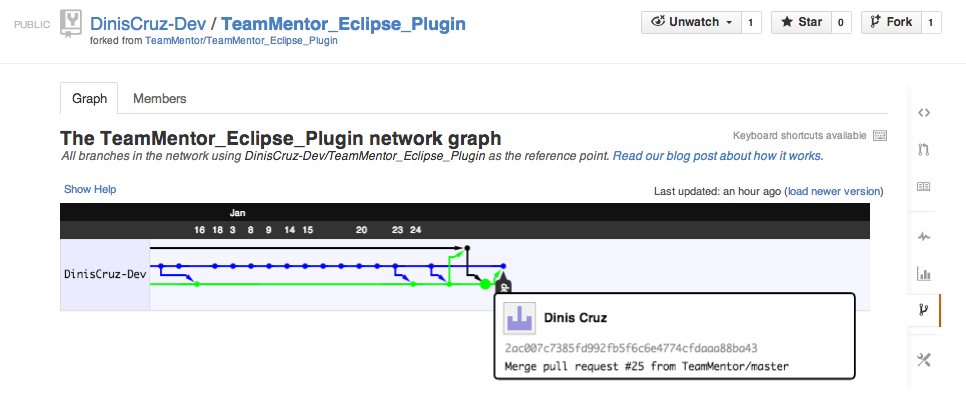
Task: Click the large green commit dot
Action: (486, 284)
